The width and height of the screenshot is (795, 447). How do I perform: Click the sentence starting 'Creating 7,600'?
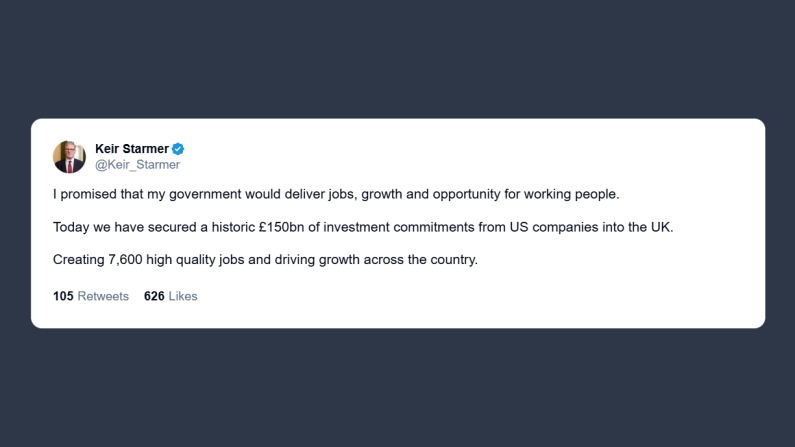pyautogui.click(x=266, y=260)
